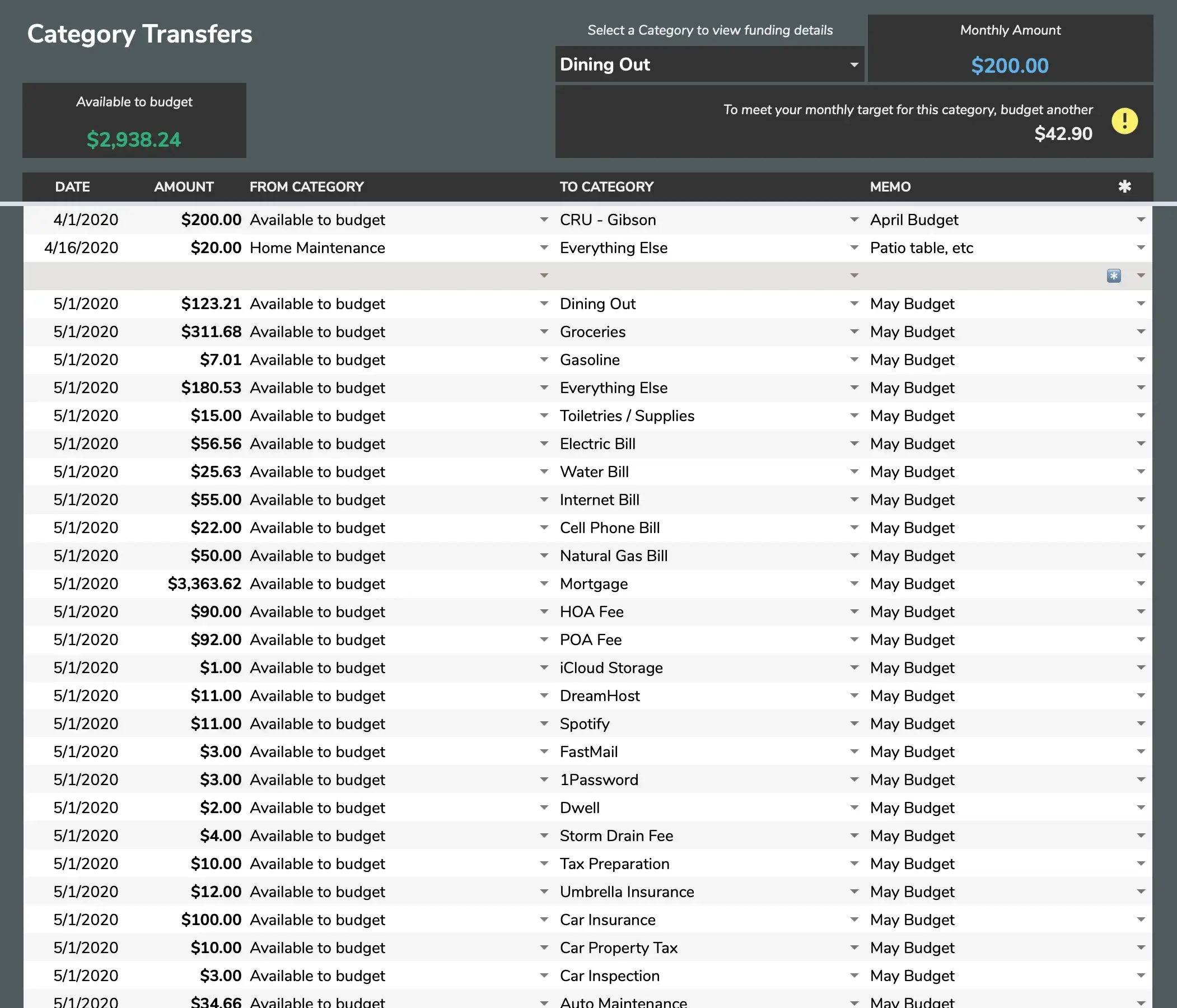The height and width of the screenshot is (1008, 1177).
Task: Select the $7.01 amount cell
Action: (x=184, y=360)
